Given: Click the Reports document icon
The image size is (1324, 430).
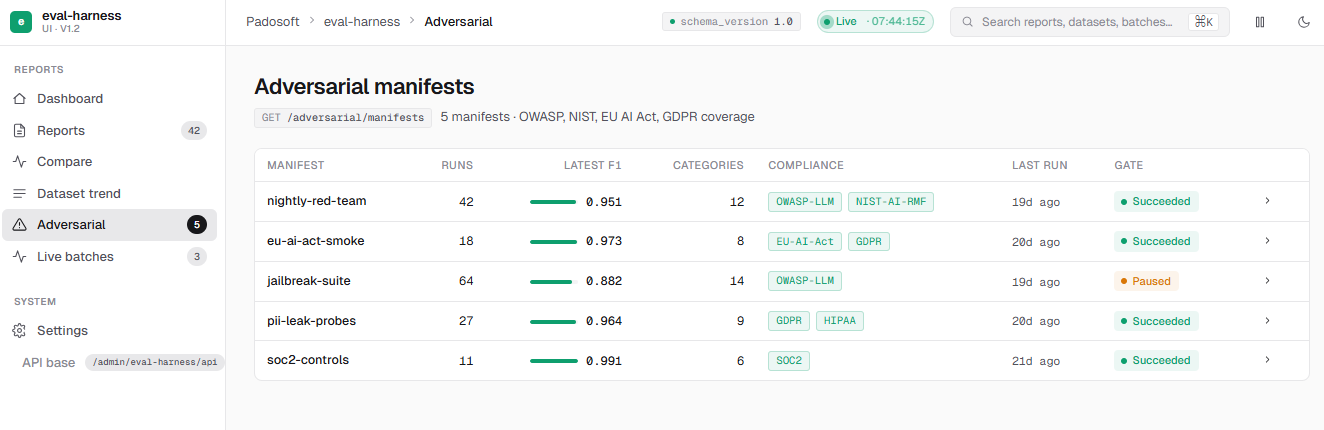Looking at the screenshot, I should (x=19, y=131).
